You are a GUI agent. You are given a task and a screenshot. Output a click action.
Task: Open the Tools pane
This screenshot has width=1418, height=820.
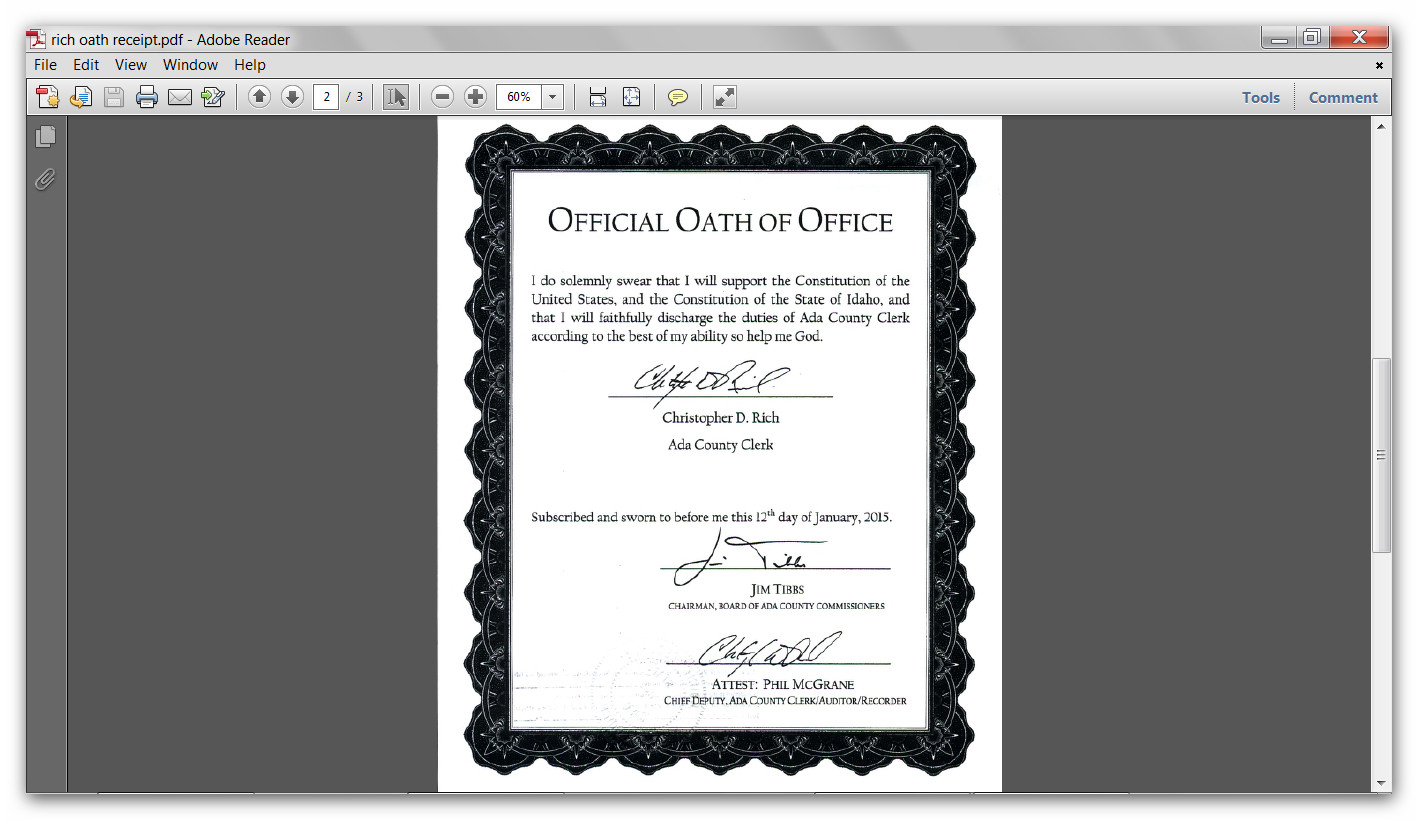pos(1260,97)
